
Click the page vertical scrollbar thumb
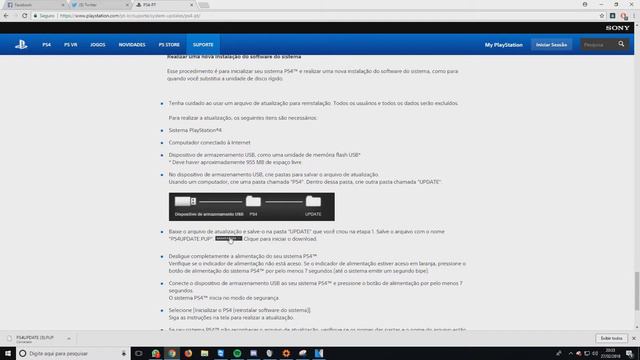(x=637, y=291)
